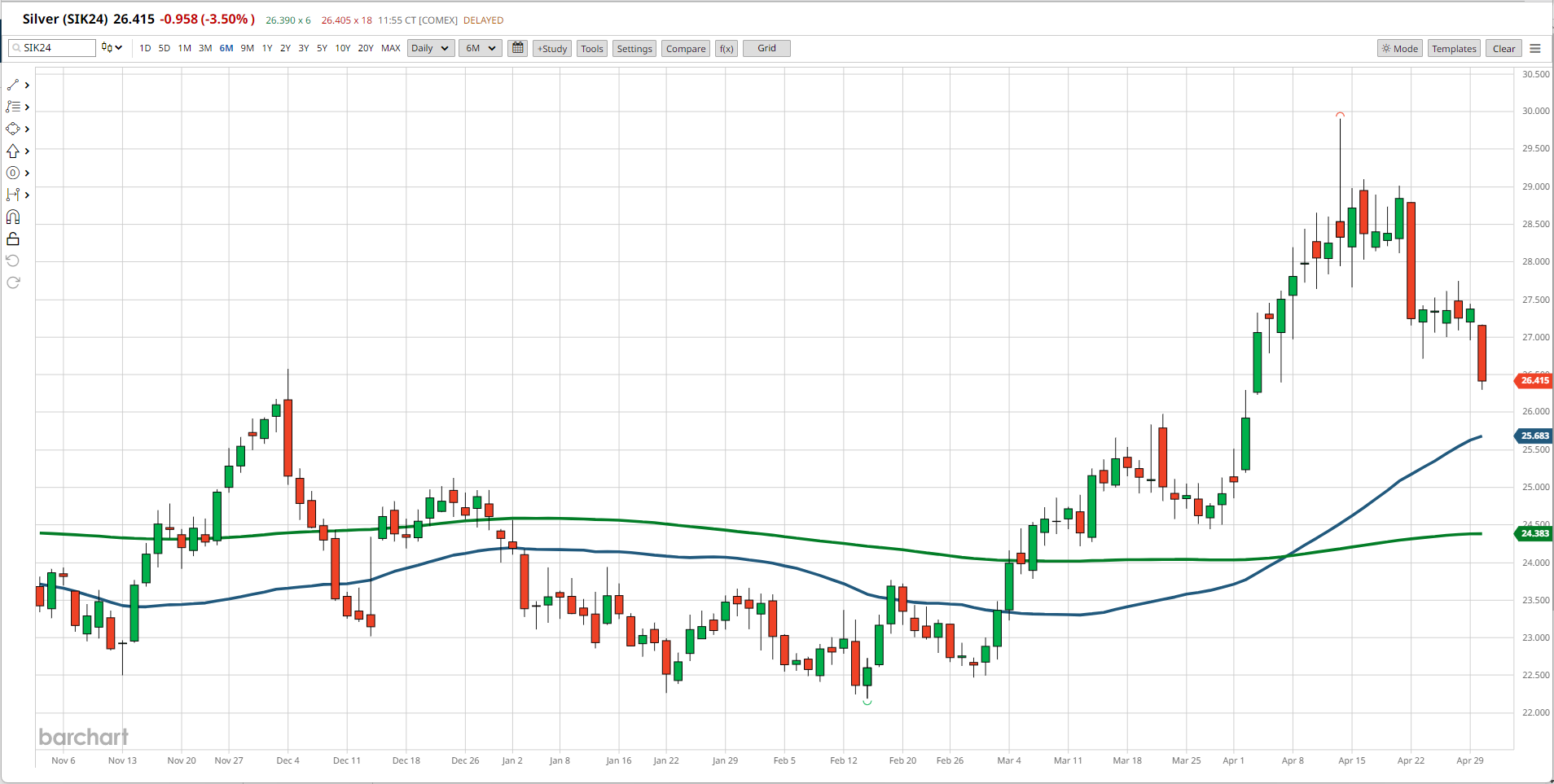Switch range to 20Y
Screen dimensions: 1554x784
click(366, 48)
